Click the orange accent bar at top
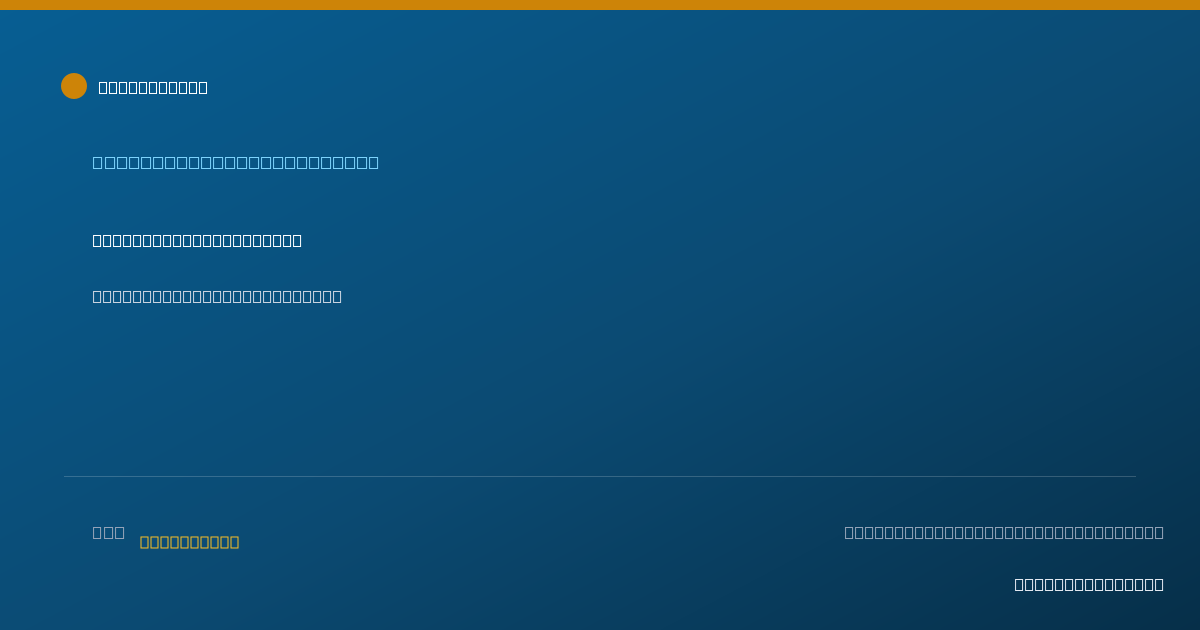 tap(600, 5)
